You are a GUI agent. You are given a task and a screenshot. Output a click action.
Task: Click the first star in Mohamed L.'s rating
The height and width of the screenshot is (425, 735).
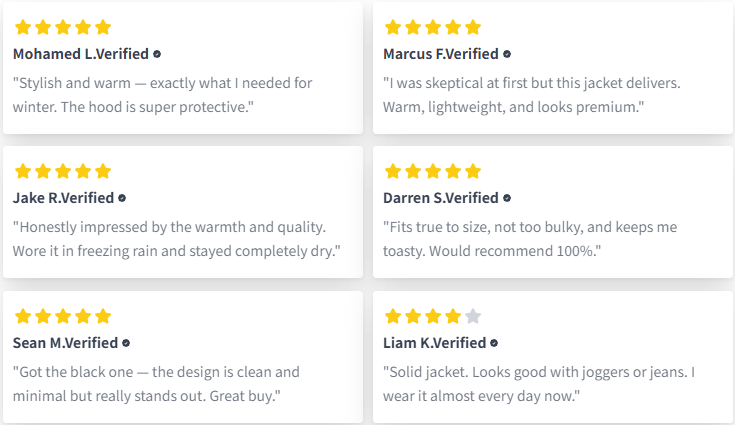click(x=23, y=27)
